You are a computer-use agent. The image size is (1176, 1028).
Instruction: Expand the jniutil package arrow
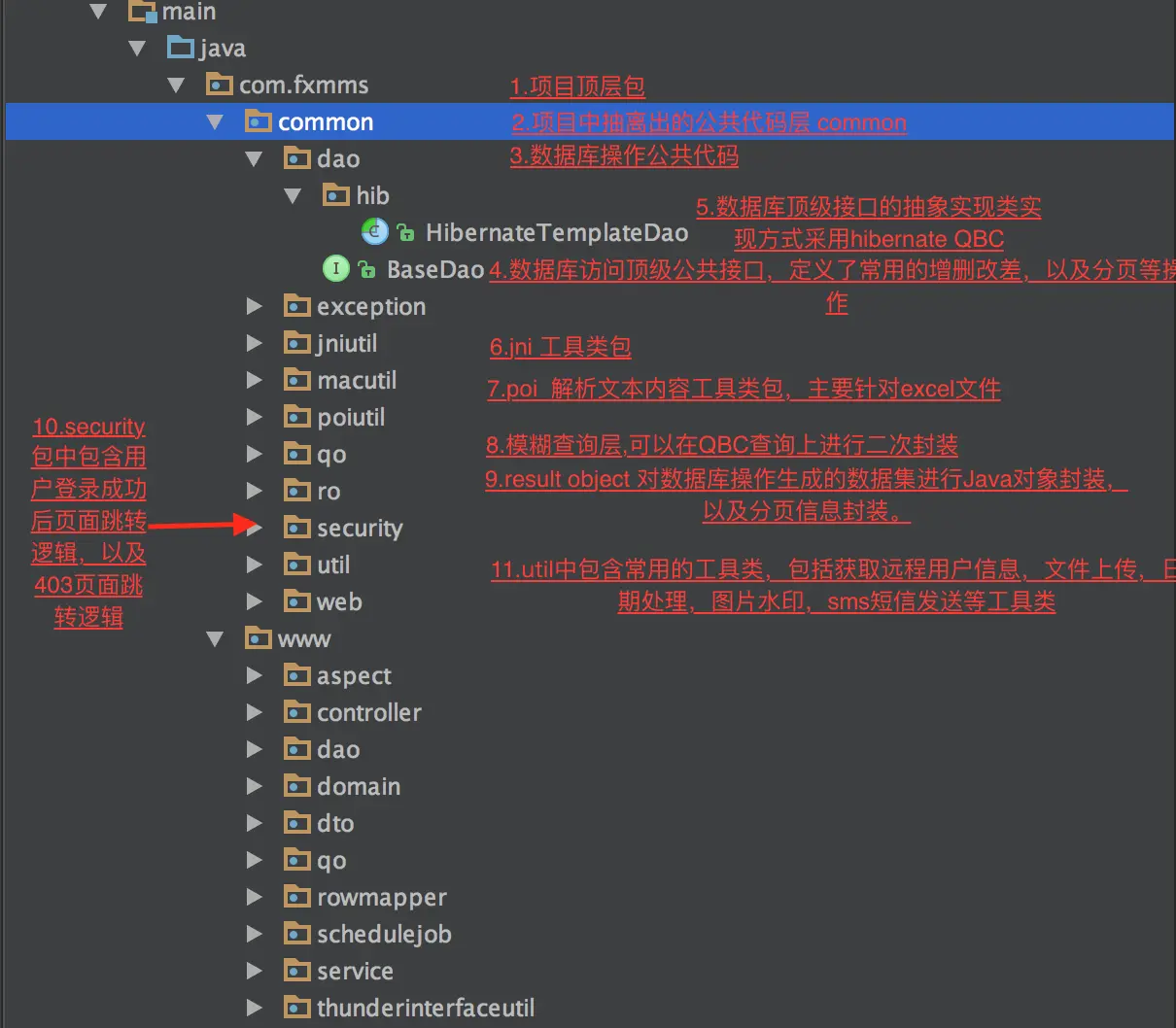pos(255,343)
